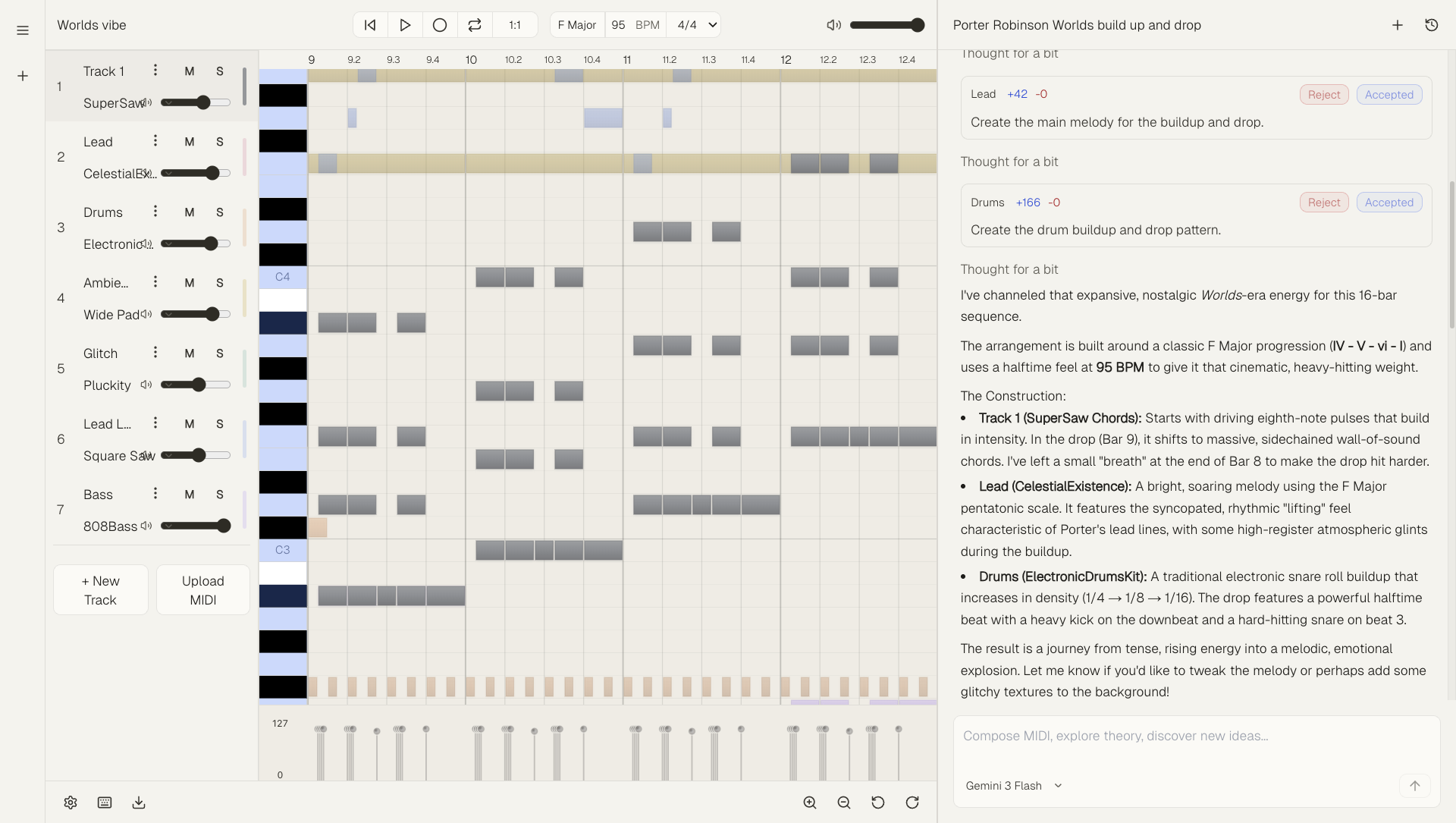
Task: Mute the Drums track
Action: (x=190, y=212)
